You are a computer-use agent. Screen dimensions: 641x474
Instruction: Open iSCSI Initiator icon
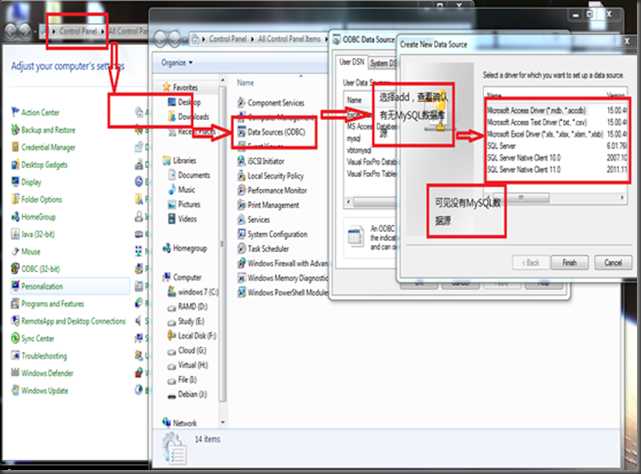coord(242,161)
